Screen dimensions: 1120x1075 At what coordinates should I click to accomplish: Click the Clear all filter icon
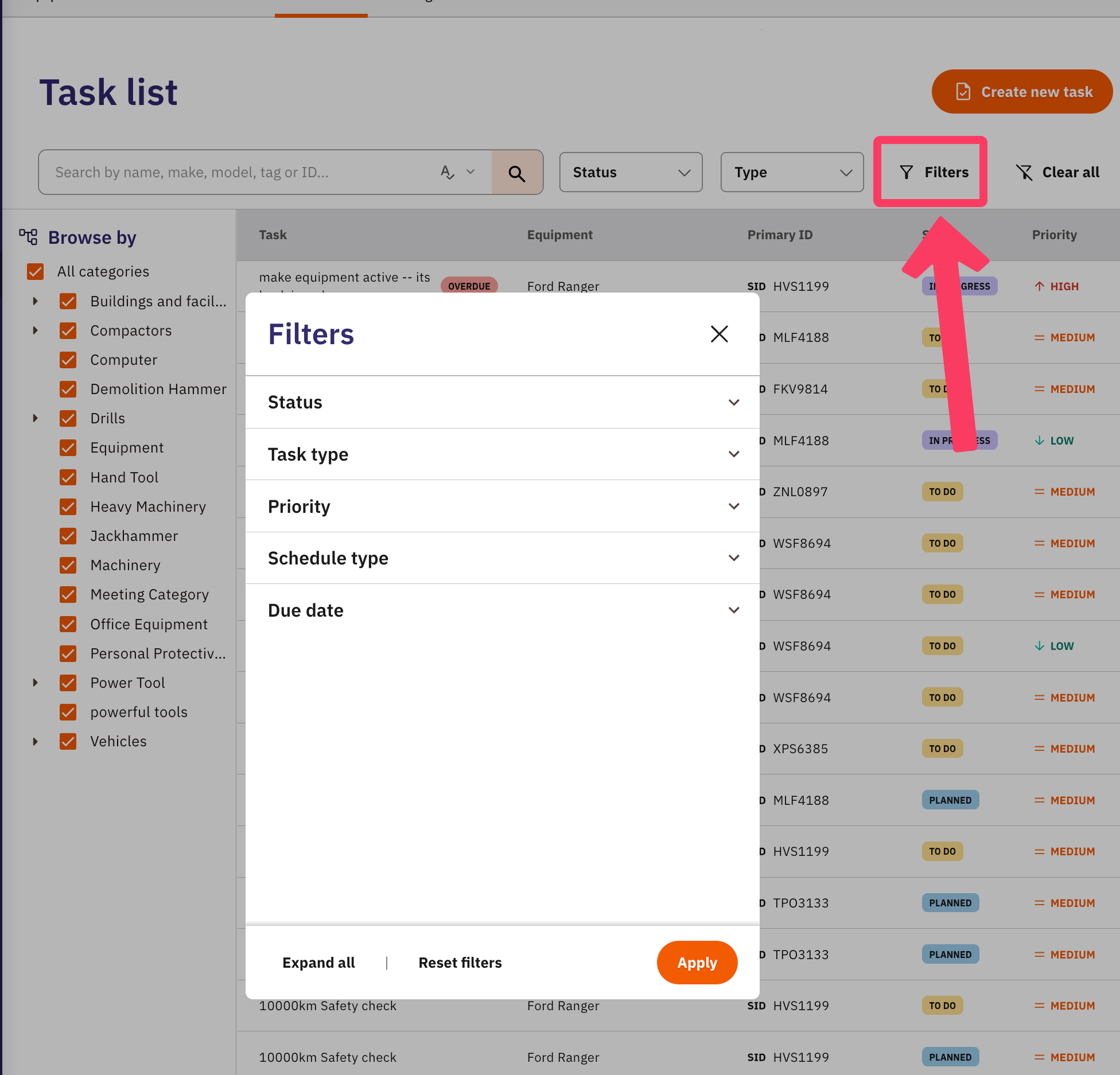tap(1024, 172)
